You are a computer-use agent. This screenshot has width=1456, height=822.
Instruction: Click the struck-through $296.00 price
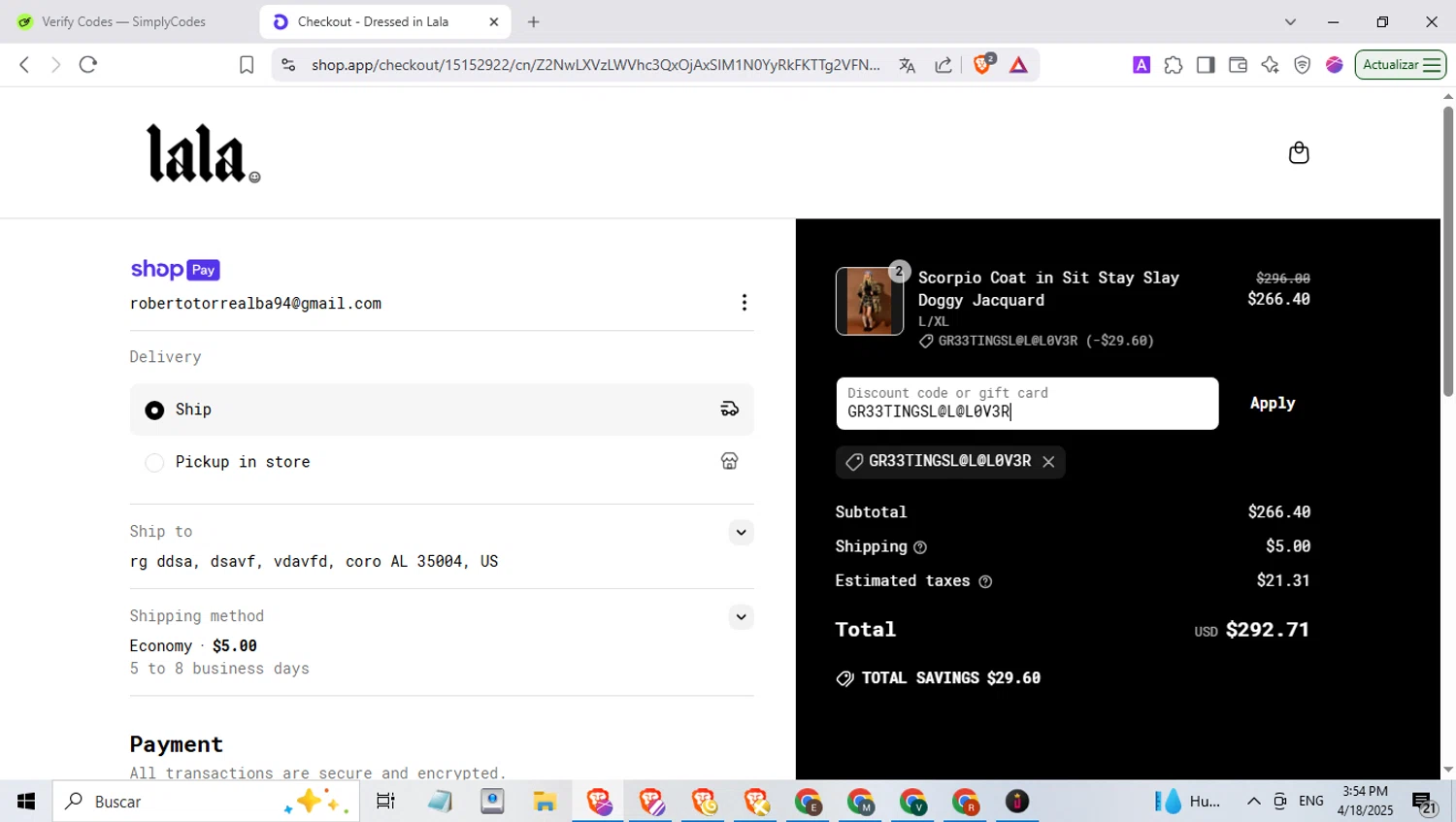[1283, 279]
